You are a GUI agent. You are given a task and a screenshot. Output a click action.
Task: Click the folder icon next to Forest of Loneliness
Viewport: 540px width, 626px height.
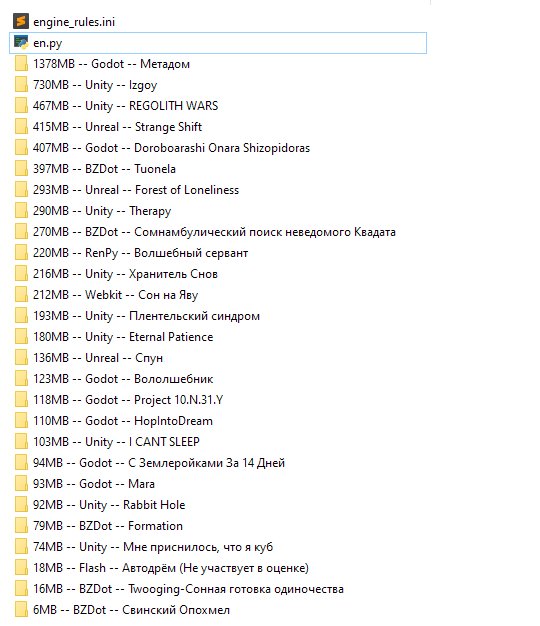click(21, 190)
